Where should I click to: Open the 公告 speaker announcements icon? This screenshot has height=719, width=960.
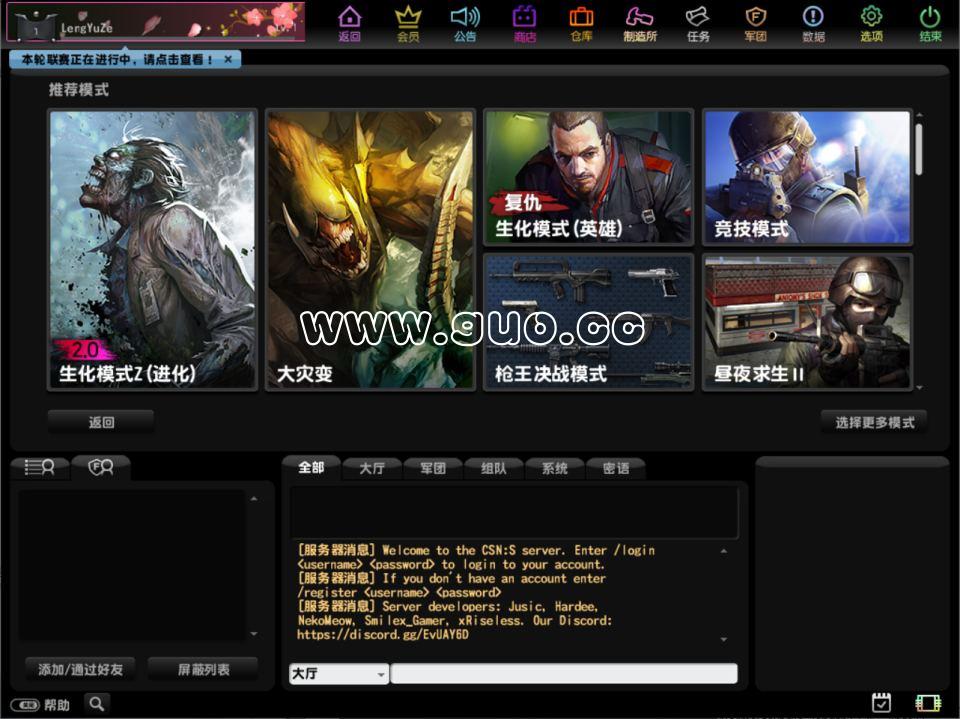pyautogui.click(x=465, y=24)
